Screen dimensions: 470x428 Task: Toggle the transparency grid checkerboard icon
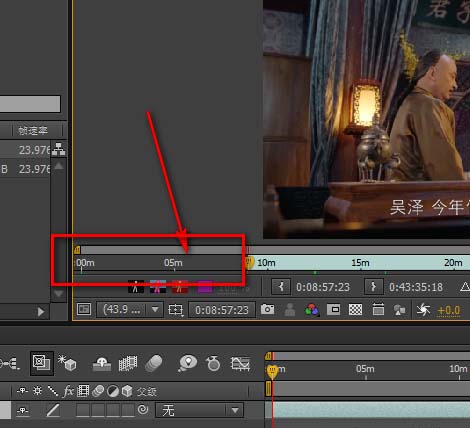point(355,310)
